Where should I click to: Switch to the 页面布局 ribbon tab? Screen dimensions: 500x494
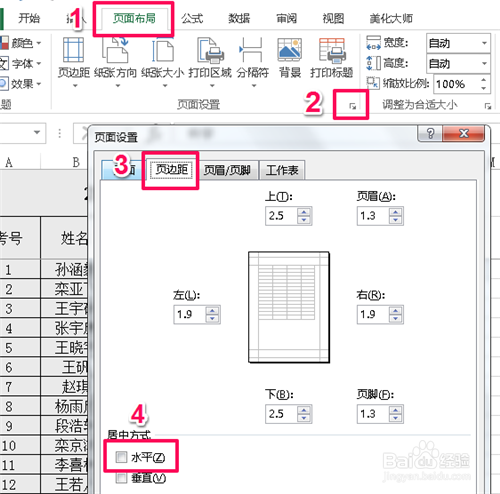(x=134, y=18)
